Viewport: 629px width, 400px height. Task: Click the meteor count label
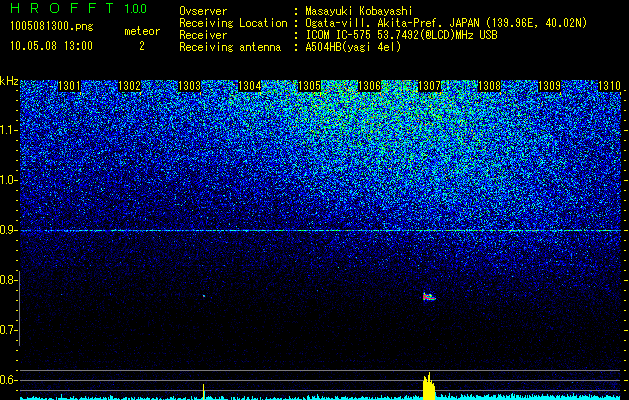142,31
